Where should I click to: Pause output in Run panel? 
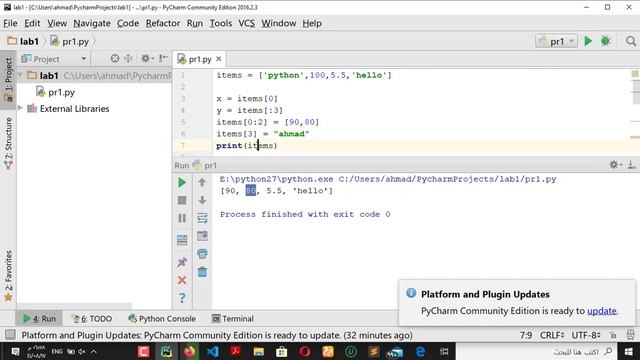click(x=182, y=218)
